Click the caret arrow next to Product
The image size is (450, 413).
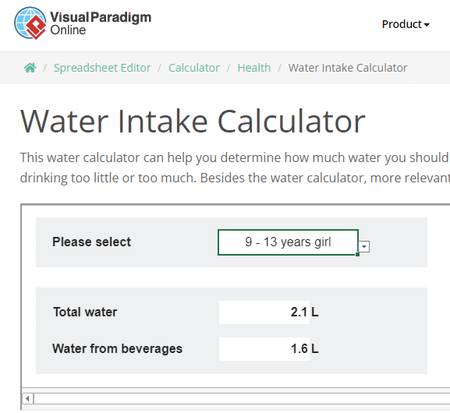click(427, 25)
